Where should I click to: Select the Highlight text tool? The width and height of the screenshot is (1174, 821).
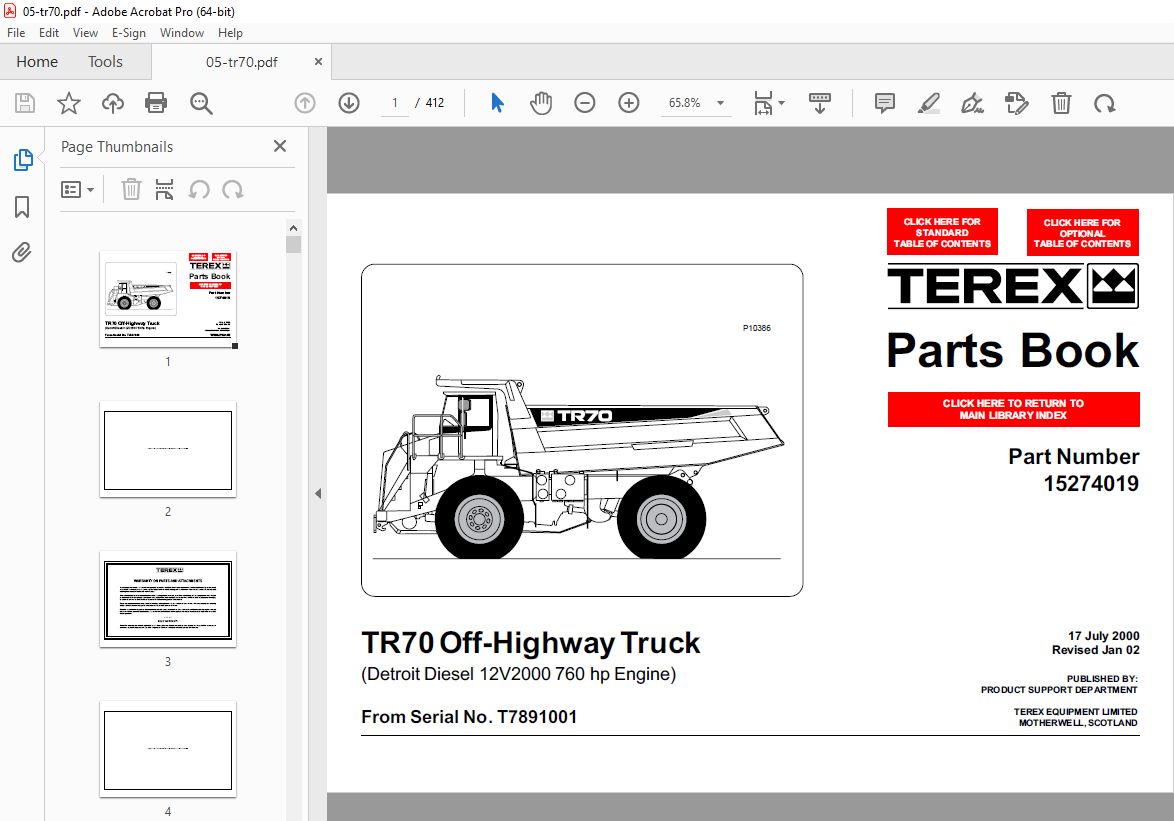tap(928, 103)
